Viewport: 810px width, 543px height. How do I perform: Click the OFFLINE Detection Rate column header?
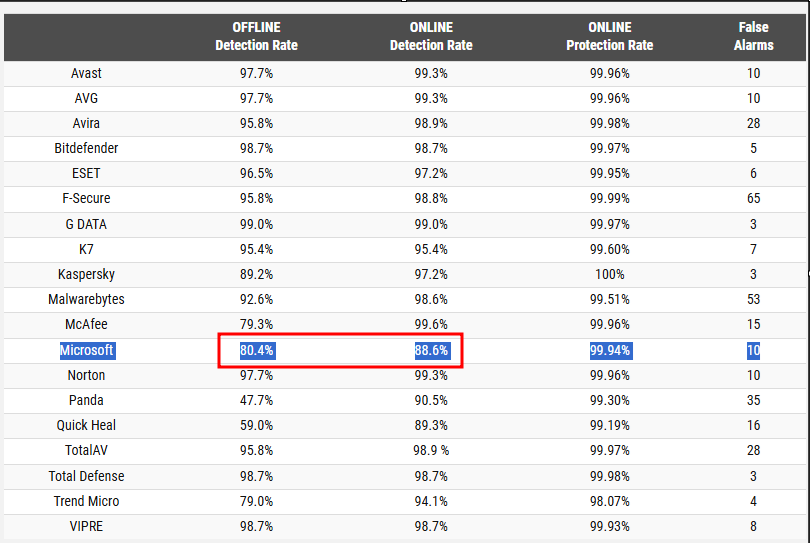click(x=256, y=36)
